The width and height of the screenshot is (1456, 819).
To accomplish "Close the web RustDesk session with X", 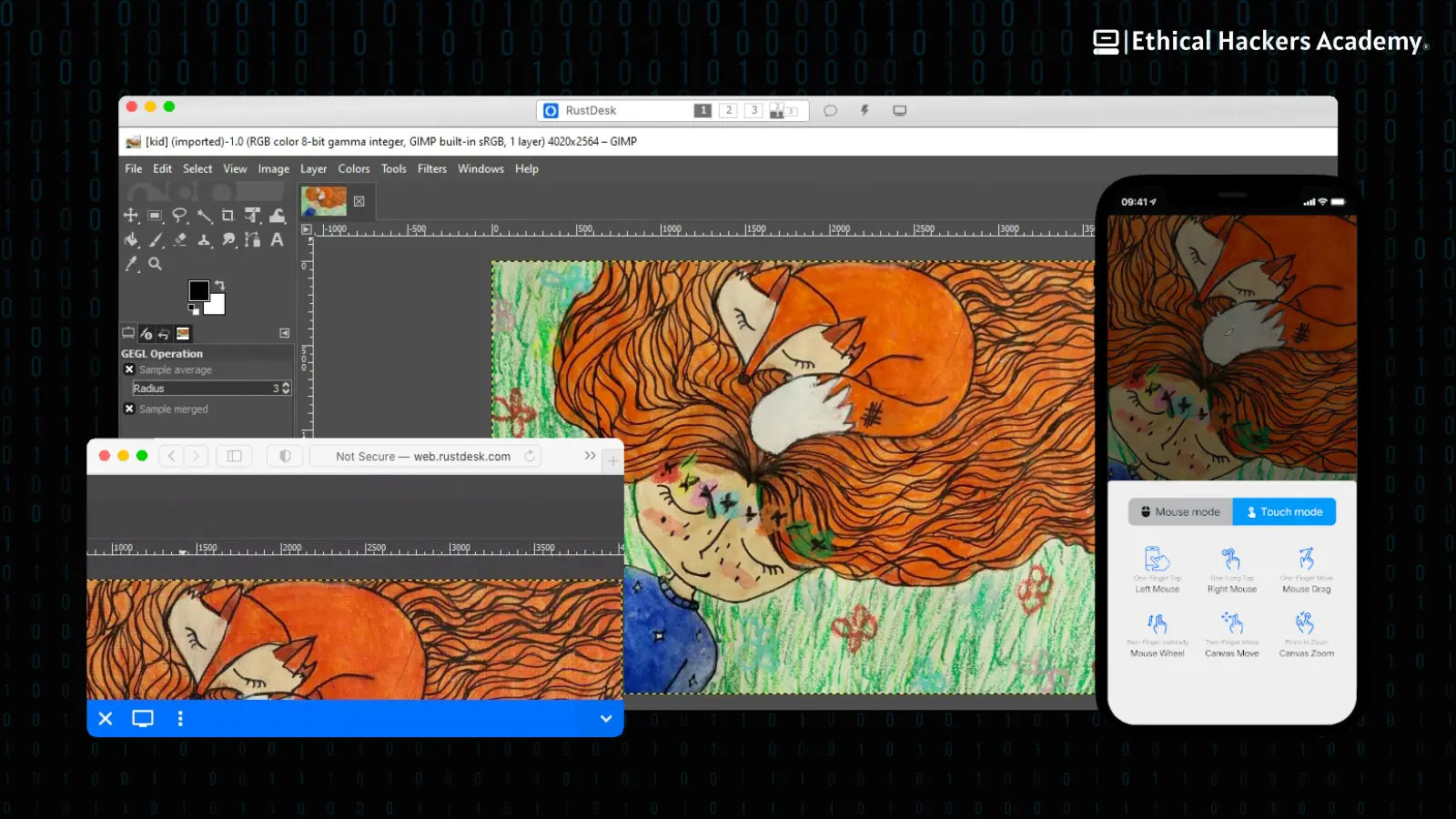I will (x=106, y=718).
